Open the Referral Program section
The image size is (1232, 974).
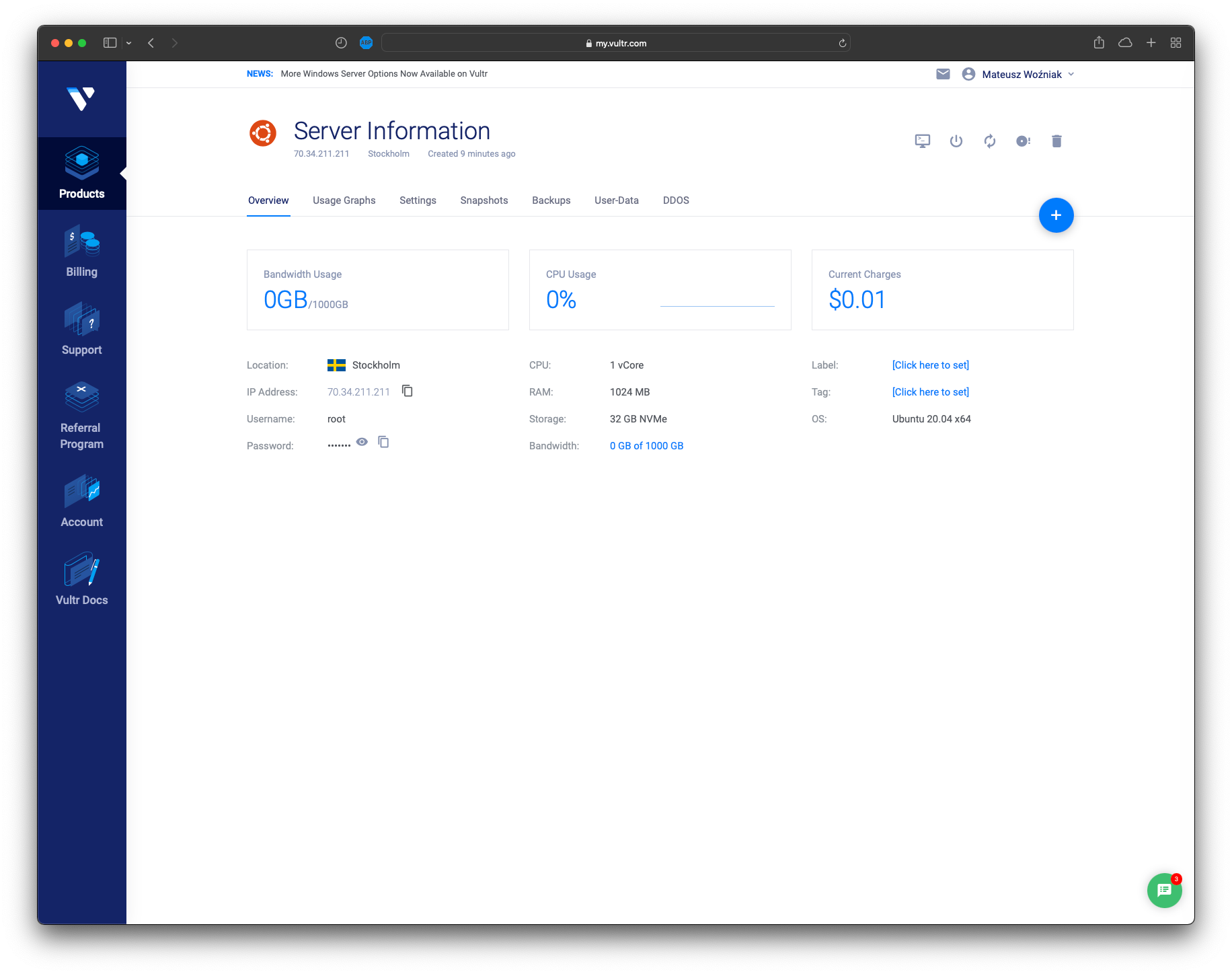coord(81,416)
